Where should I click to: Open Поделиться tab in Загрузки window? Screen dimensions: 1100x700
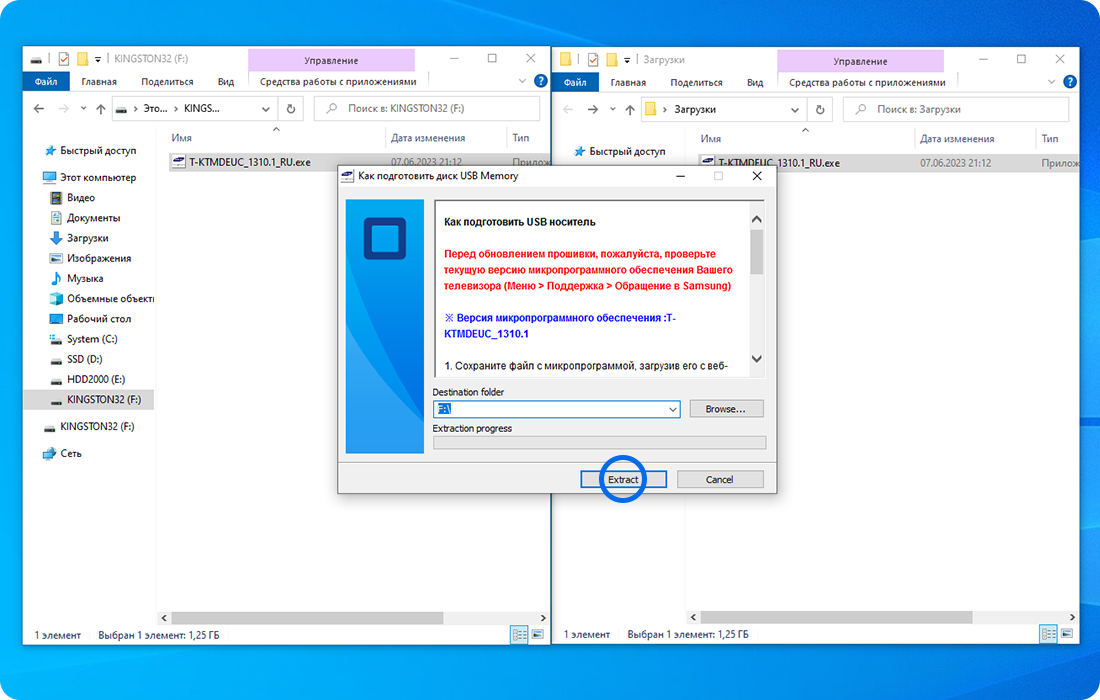click(x=696, y=83)
